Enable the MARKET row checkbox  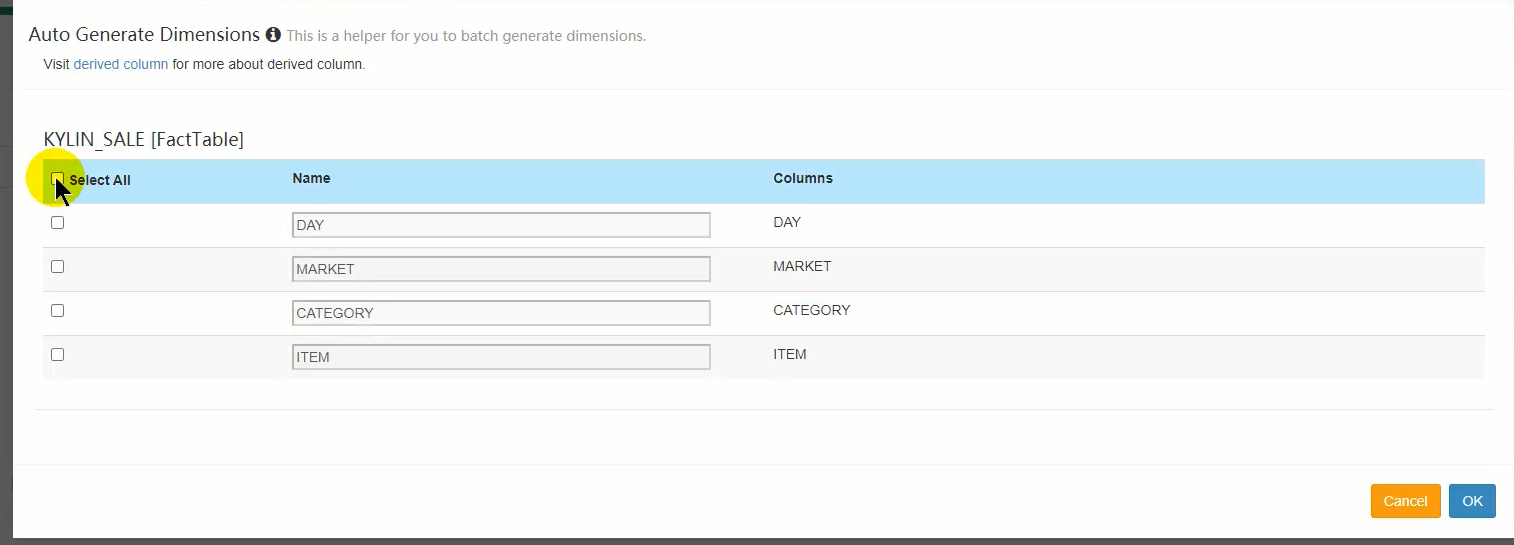click(x=58, y=266)
